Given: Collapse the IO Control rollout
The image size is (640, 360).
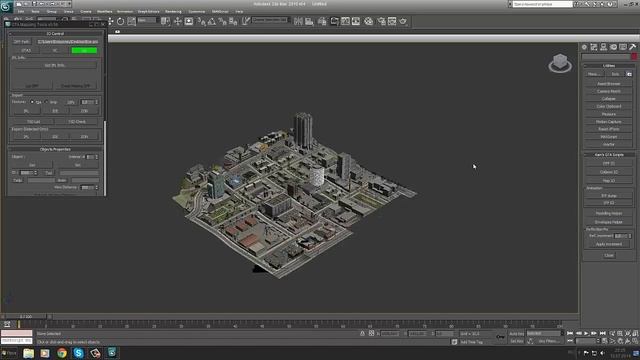Looking at the screenshot, I should tap(55, 33).
